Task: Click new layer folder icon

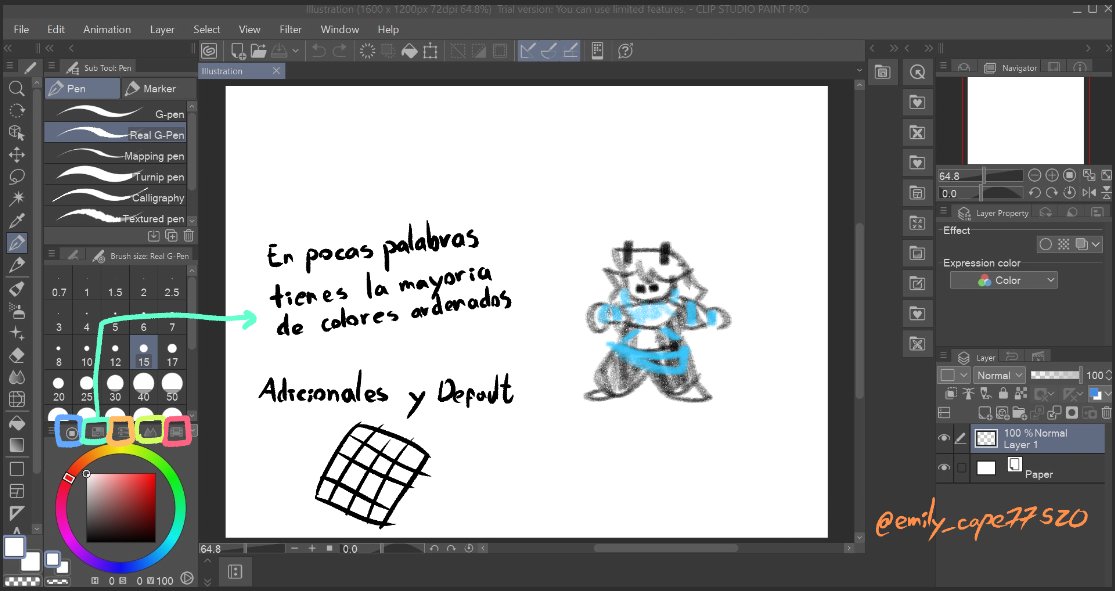Action: point(1019,412)
